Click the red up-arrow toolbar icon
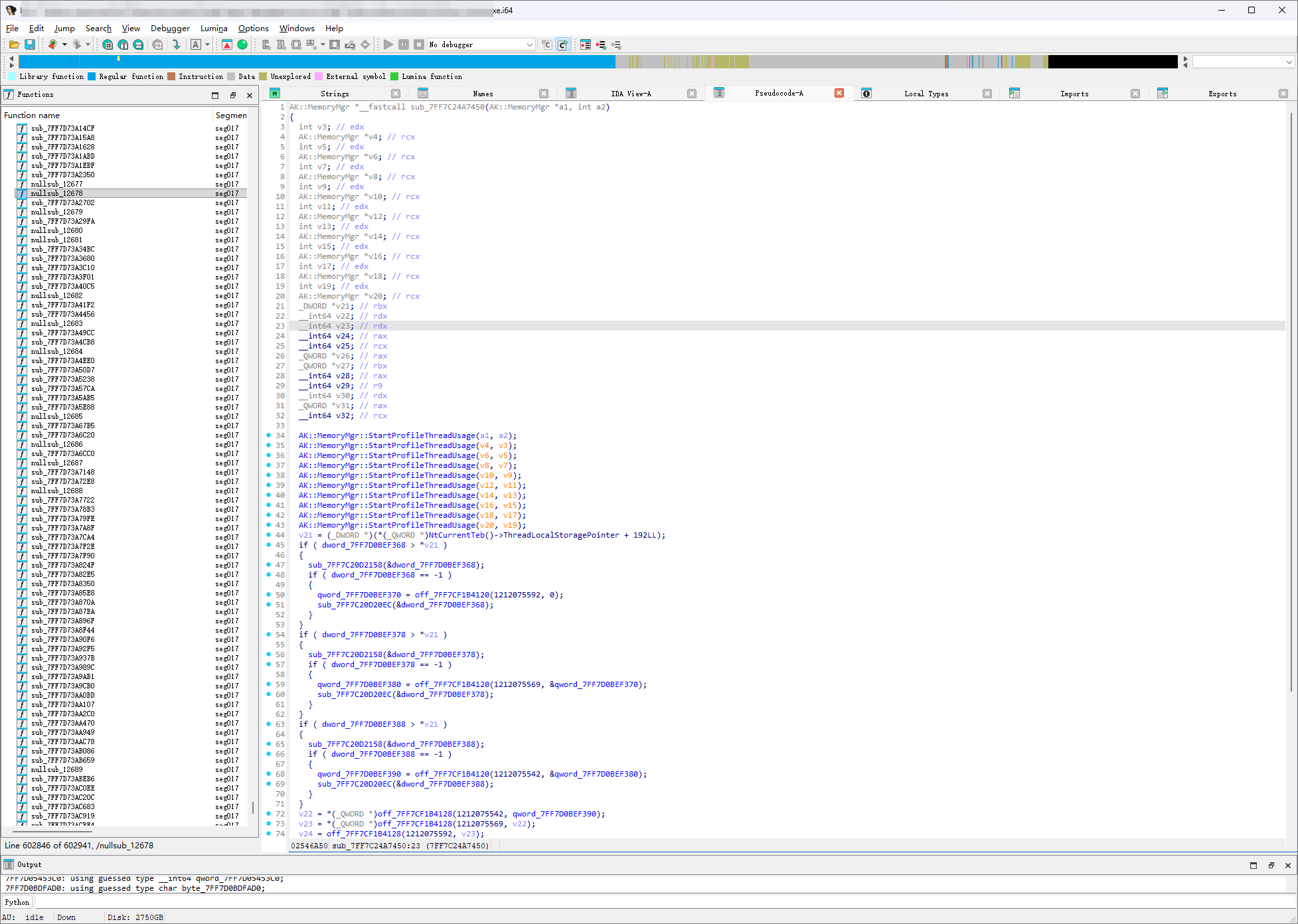Viewport: 1298px width, 924px height. click(227, 44)
